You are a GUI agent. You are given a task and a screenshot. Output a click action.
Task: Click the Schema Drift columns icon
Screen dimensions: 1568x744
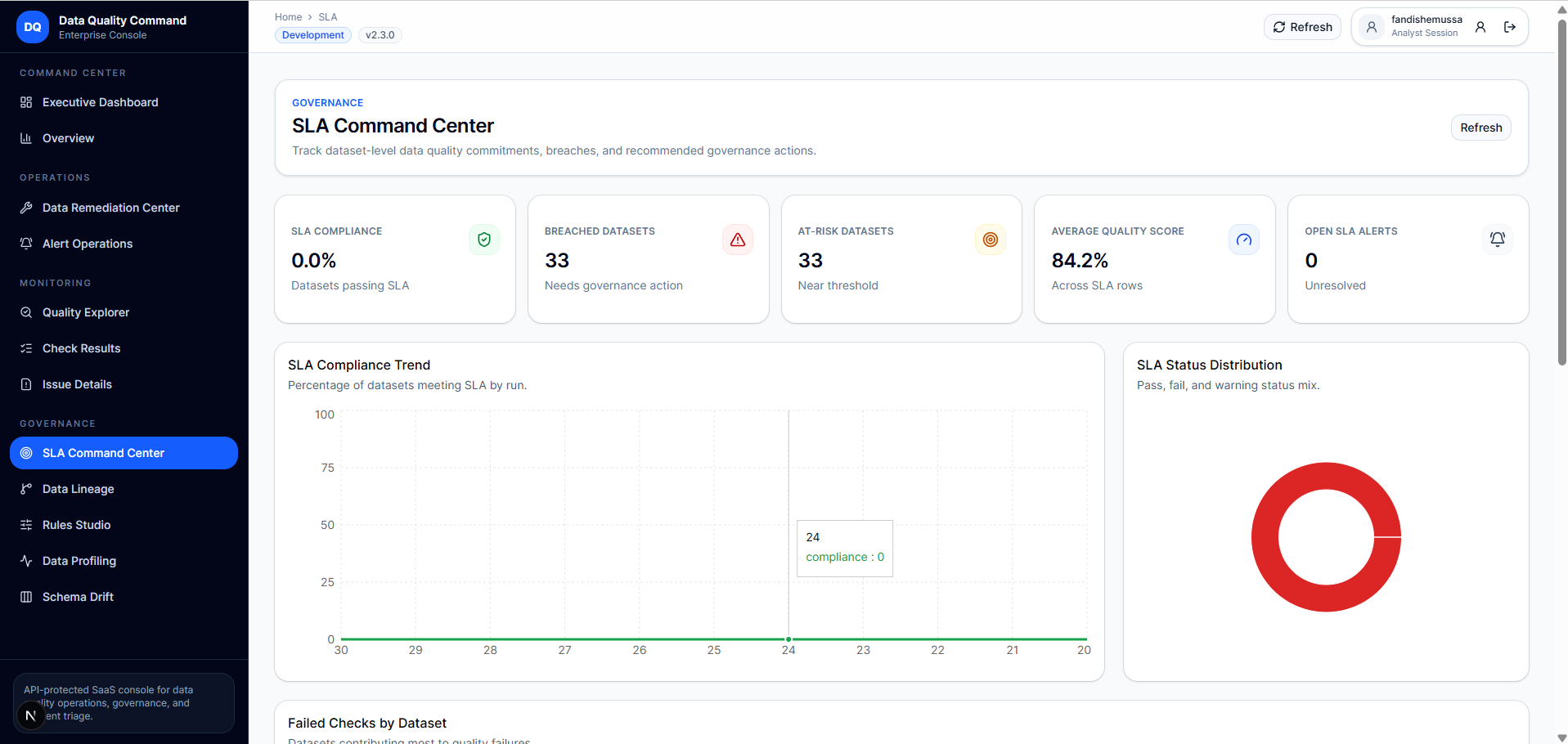pos(26,597)
